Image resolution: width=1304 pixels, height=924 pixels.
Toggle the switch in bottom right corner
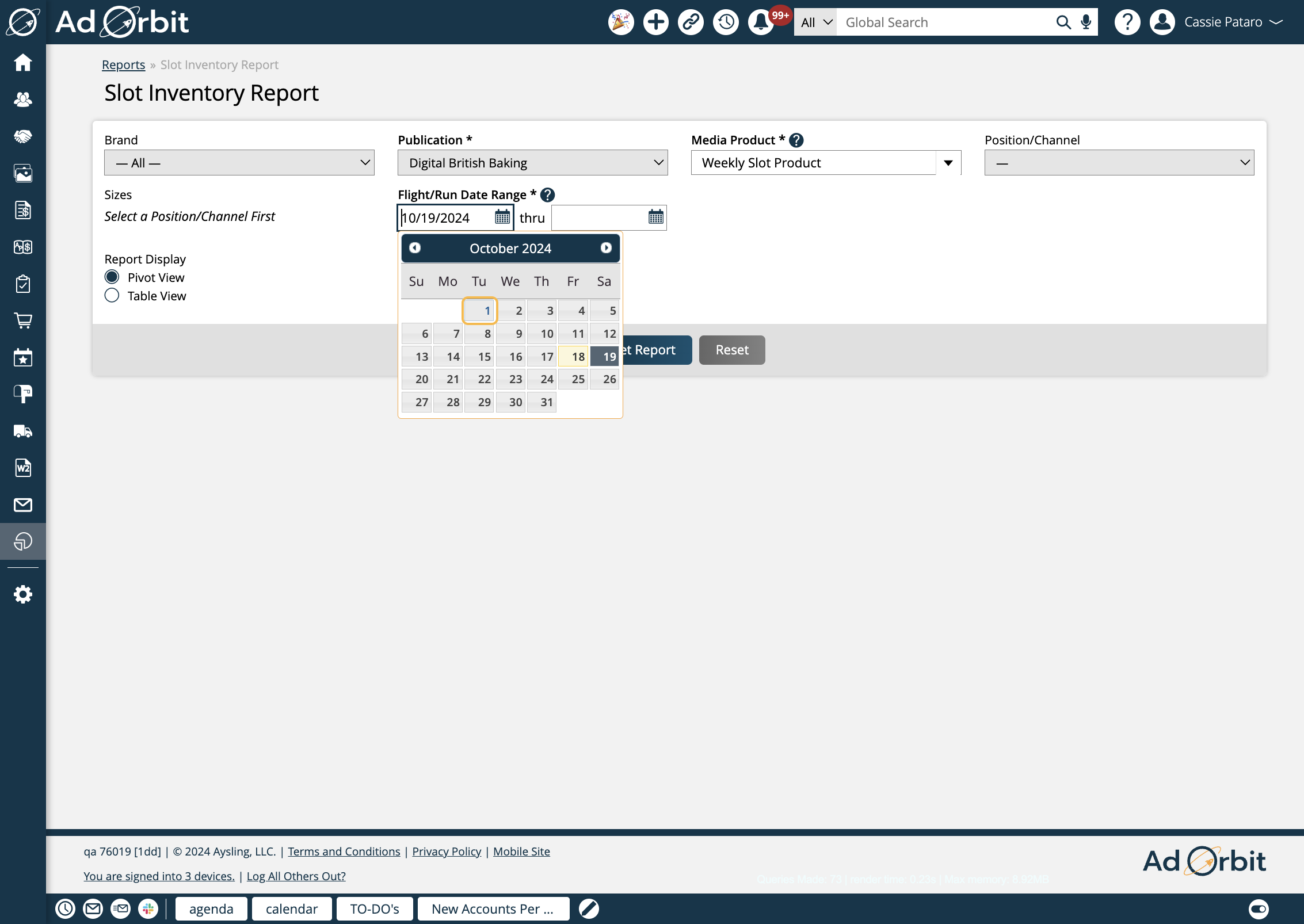click(1258, 909)
